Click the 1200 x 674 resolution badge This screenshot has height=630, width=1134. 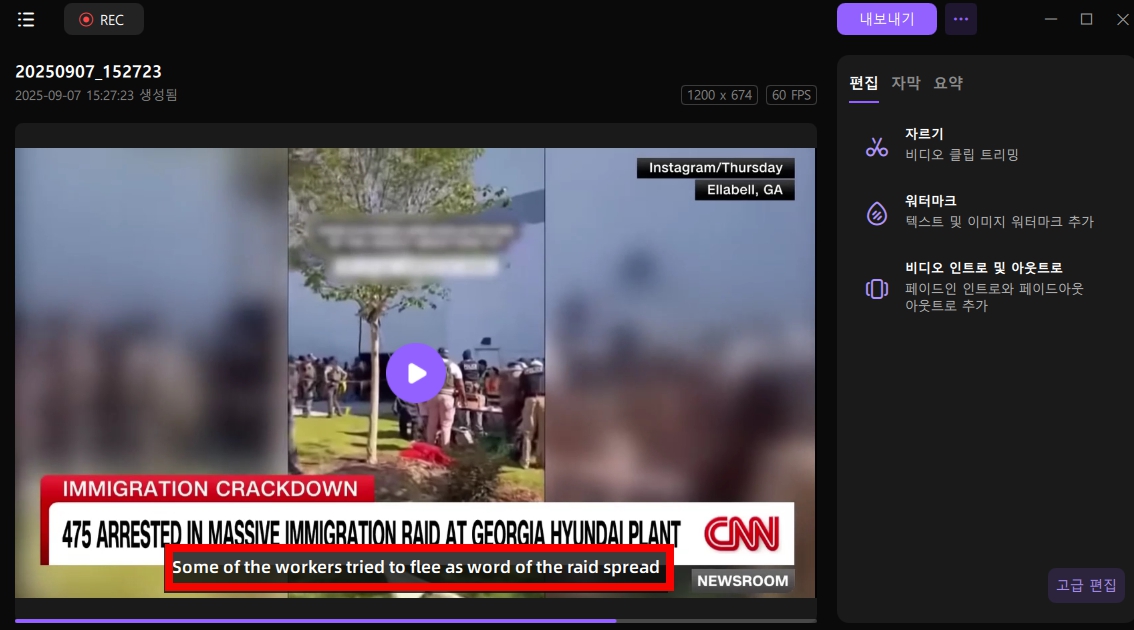(x=719, y=95)
